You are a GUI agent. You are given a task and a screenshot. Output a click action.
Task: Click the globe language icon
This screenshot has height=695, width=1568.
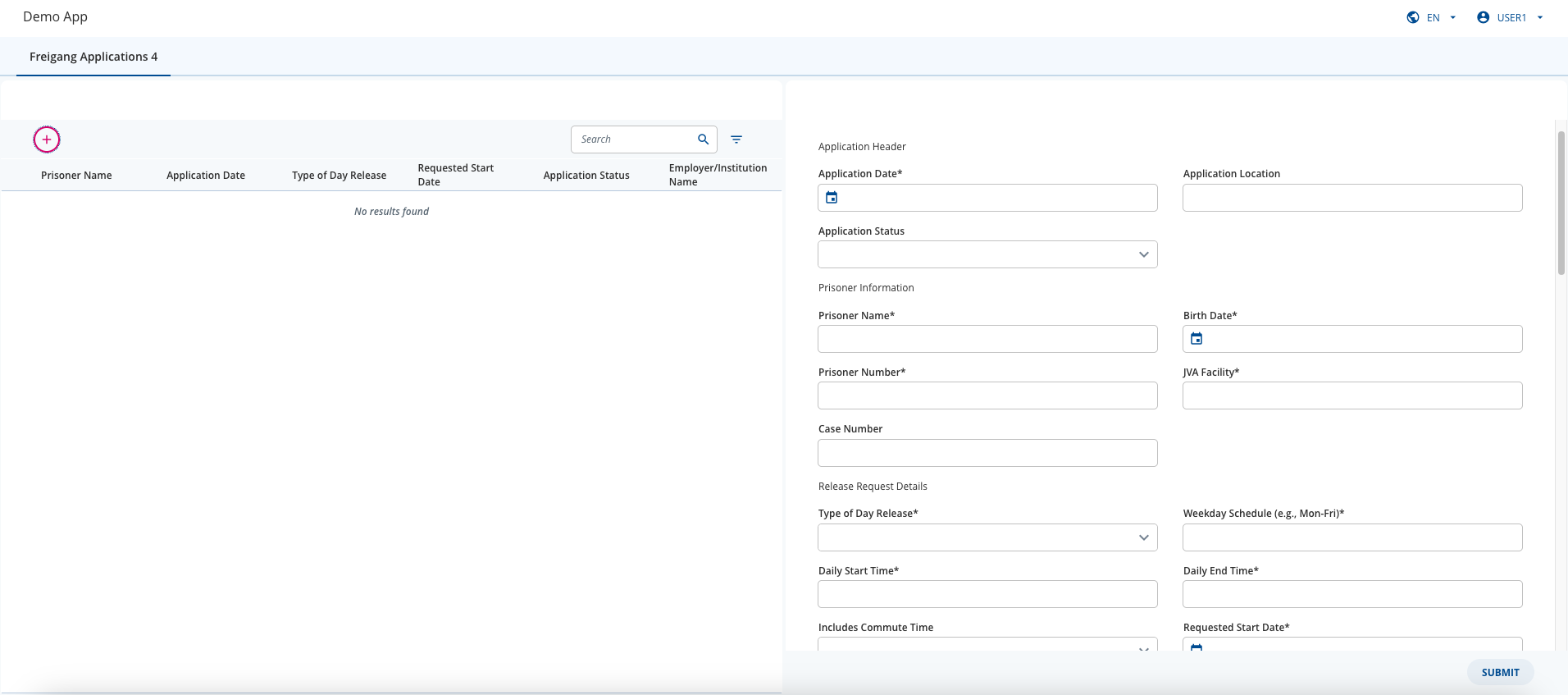1413,17
